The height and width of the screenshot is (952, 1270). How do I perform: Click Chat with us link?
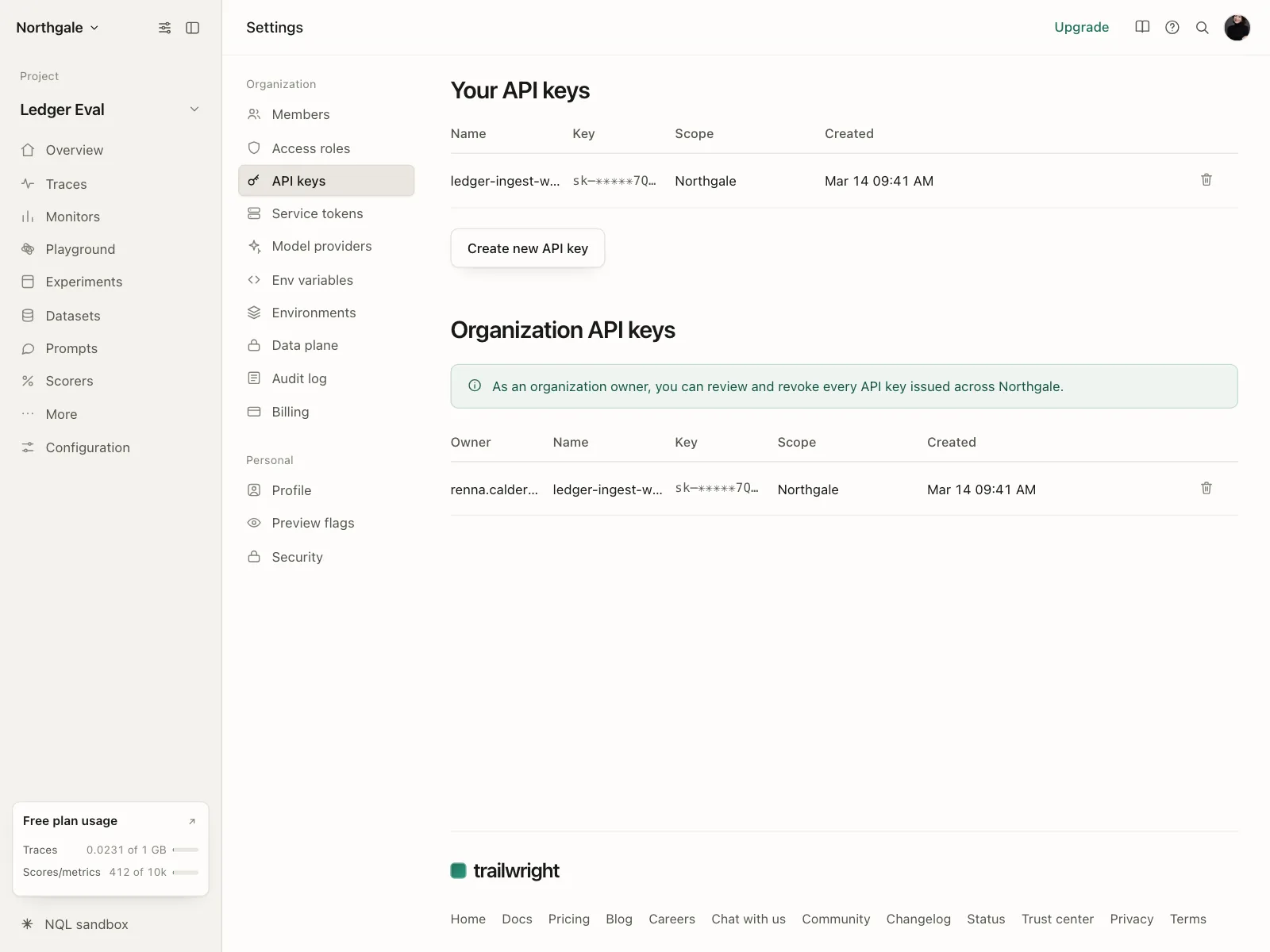coord(749,919)
